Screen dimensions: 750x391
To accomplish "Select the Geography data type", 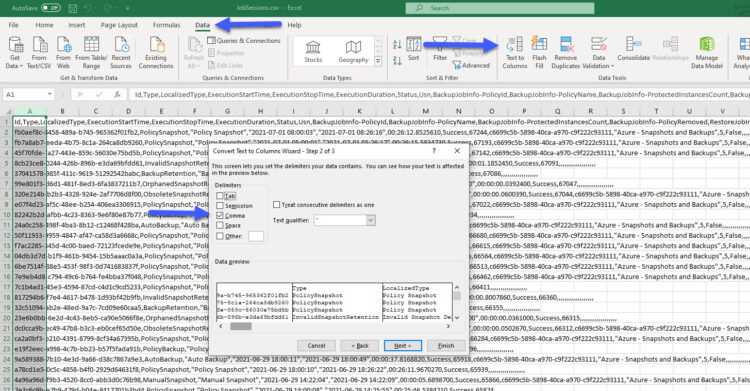I will [353, 51].
